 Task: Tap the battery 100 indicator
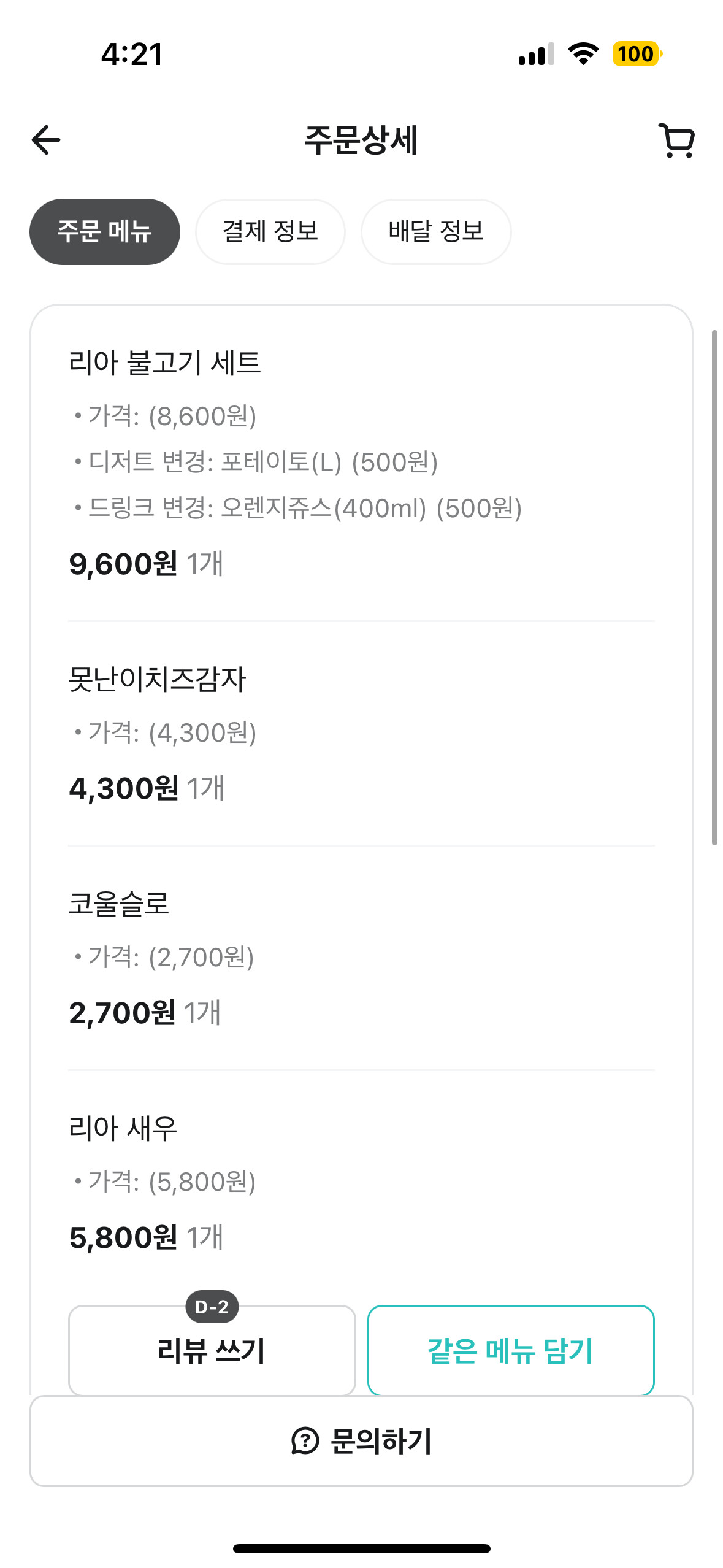click(x=637, y=54)
